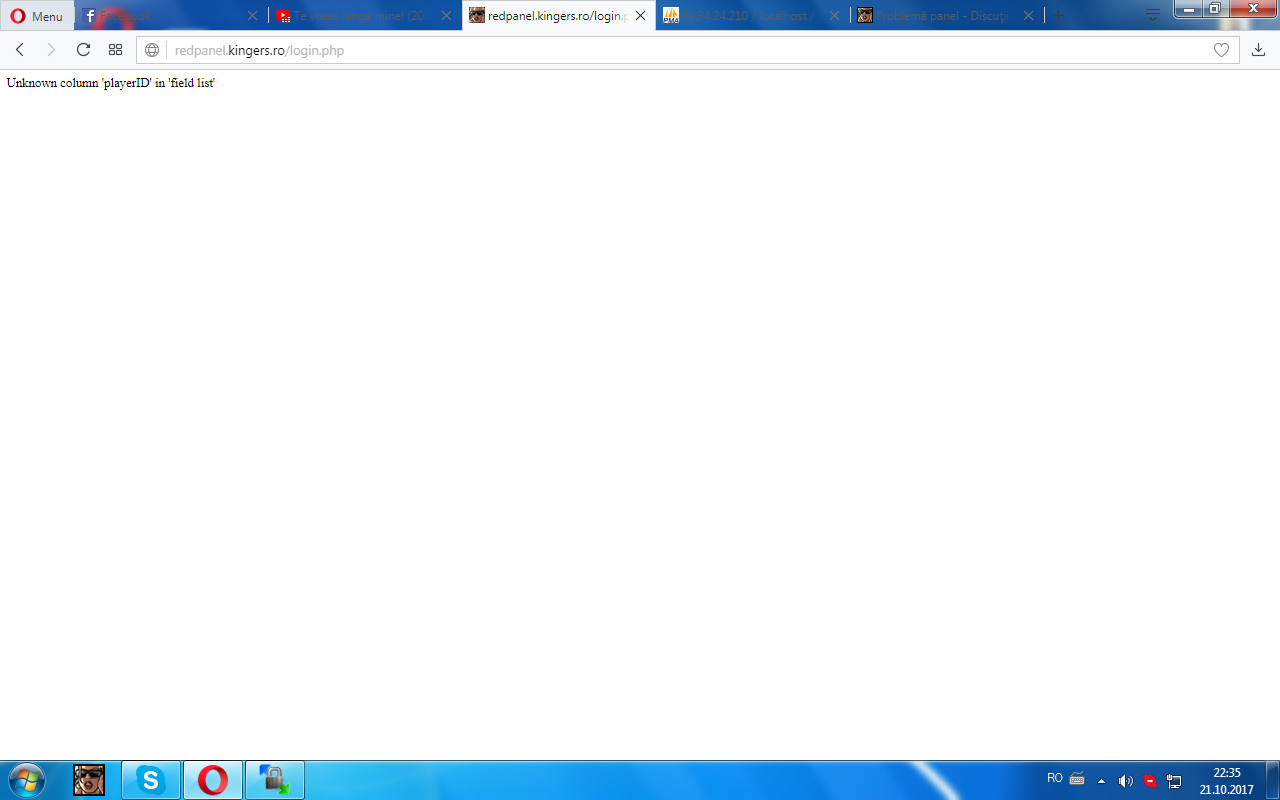The width and height of the screenshot is (1280, 800).
Task: Open Skype from the taskbar
Action: point(151,780)
